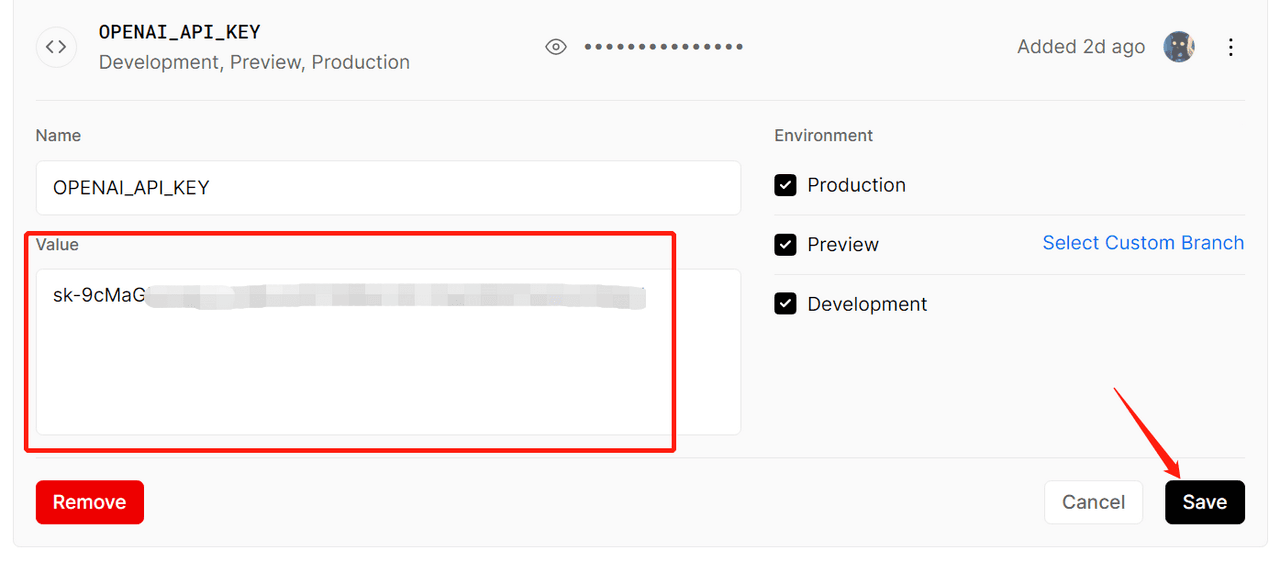The height and width of the screenshot is (561, 1280).
Task: Click the code brackets icon beside OPENAI_API_KEY
Action: 57,47
